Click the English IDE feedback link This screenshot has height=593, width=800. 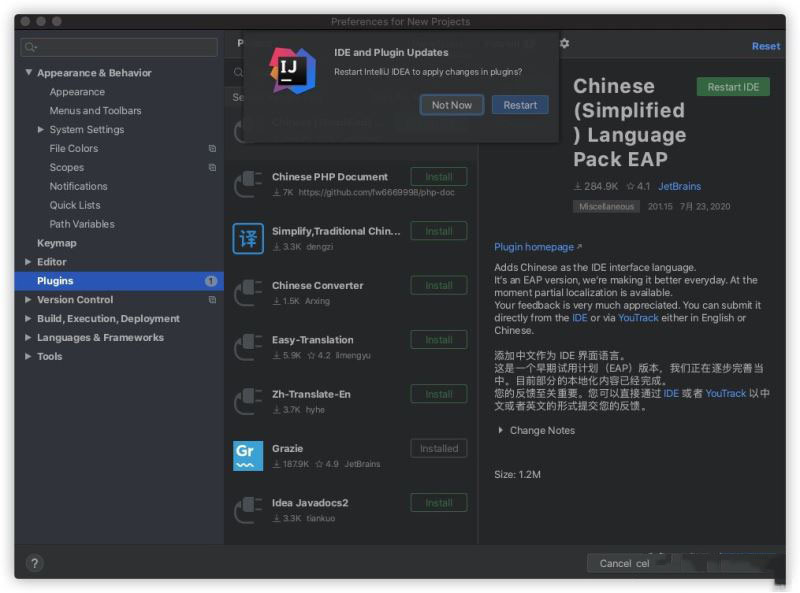[x=580, y=318]
